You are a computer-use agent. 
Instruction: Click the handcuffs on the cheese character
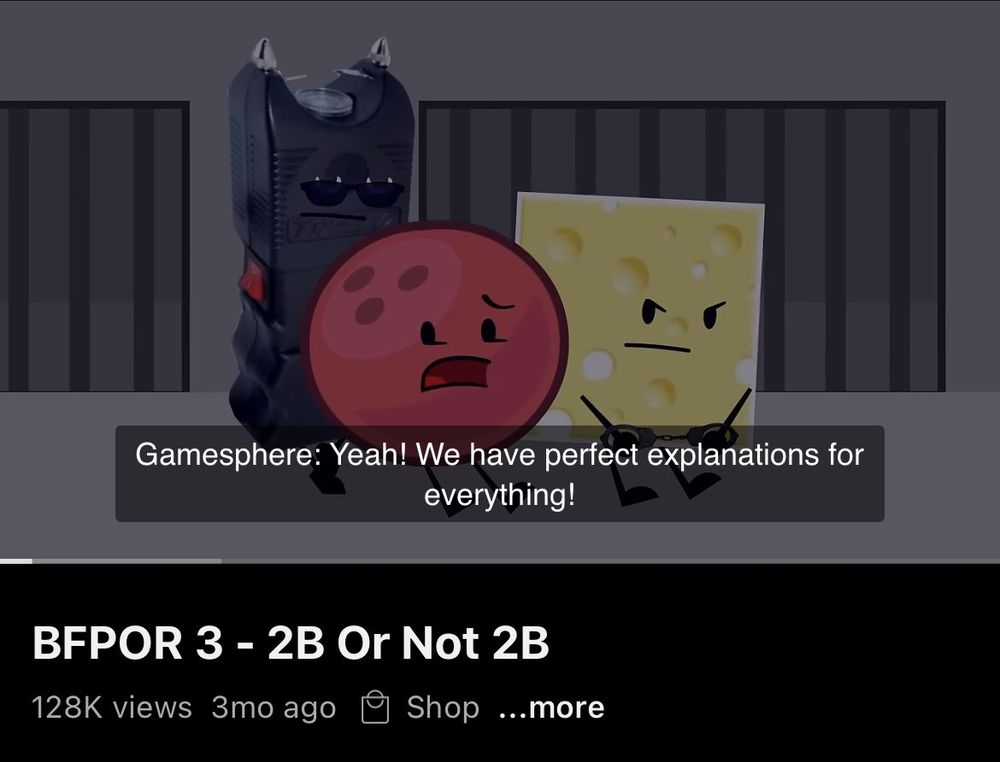670,436
